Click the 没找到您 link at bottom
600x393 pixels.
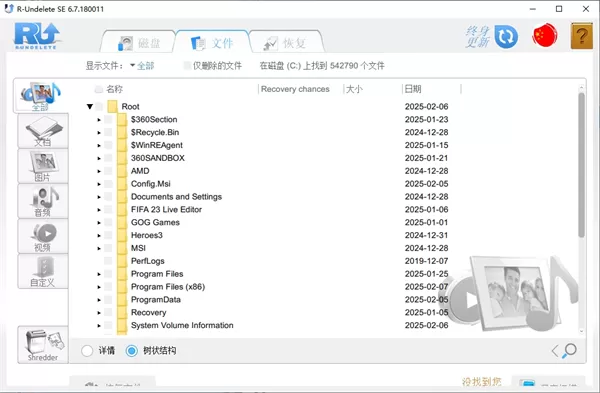click(x=481, y=382)
